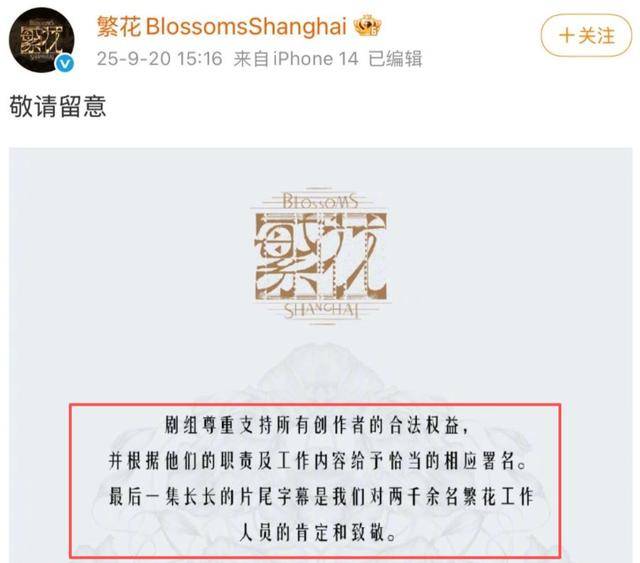Screen dimensions: 640x563
Task: Click the 来自 iPhone 14 source label
Action: 296,59
